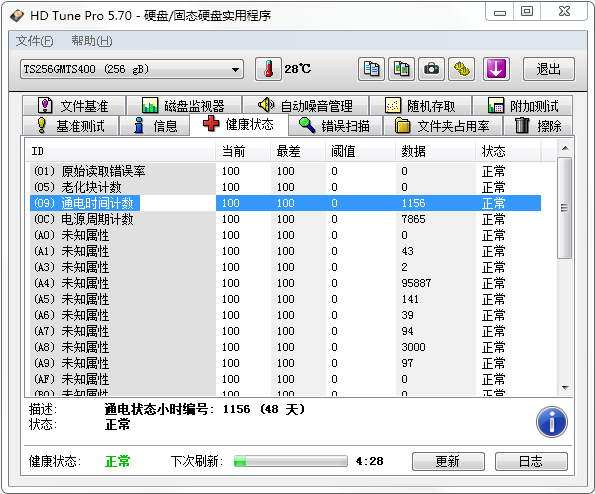Switch to the 随机存取 tab
The height and width of the screenshot is (494, 595).
coord(420,105)
